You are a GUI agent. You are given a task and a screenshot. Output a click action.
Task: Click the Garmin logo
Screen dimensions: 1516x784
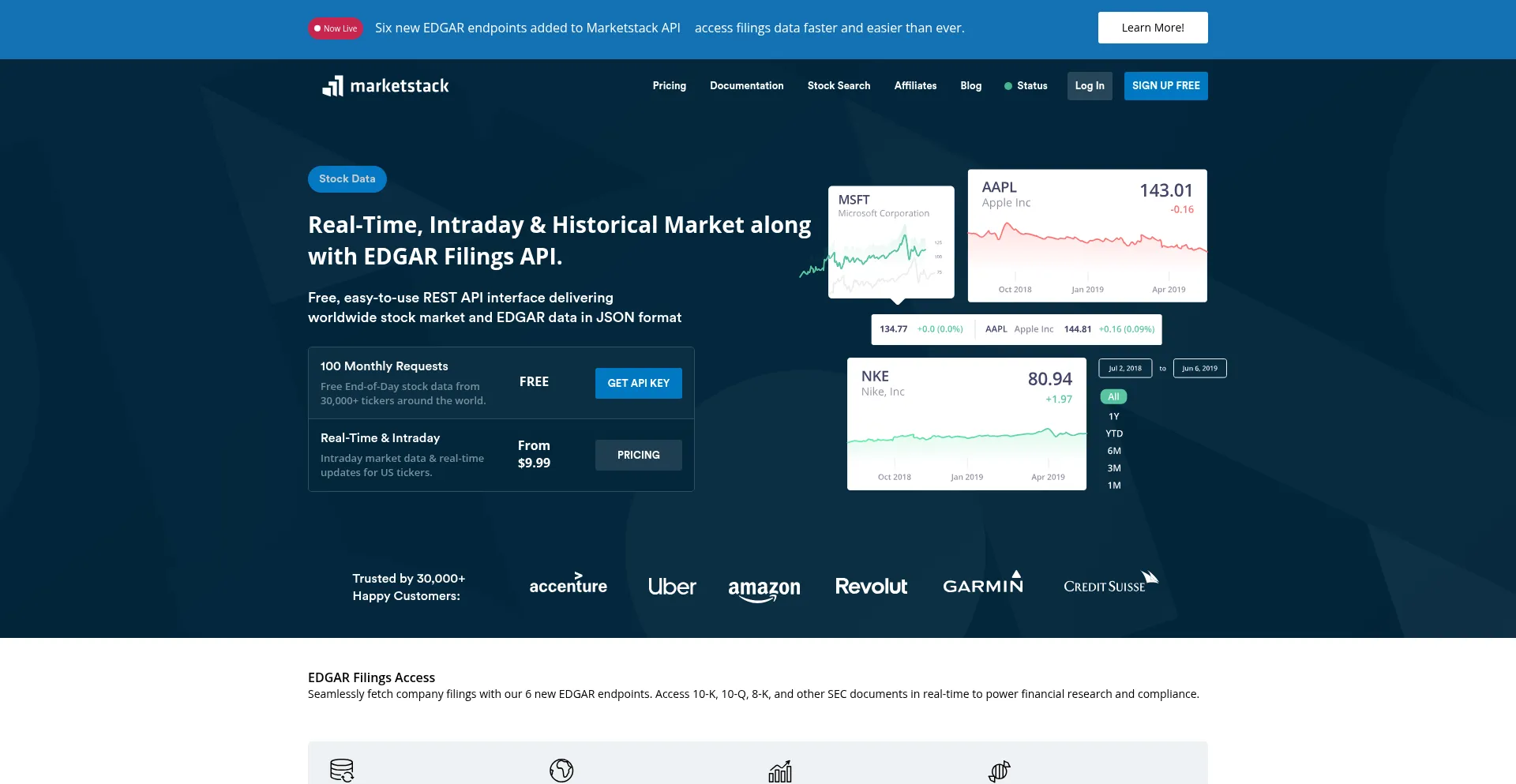[x=983, y=584]
